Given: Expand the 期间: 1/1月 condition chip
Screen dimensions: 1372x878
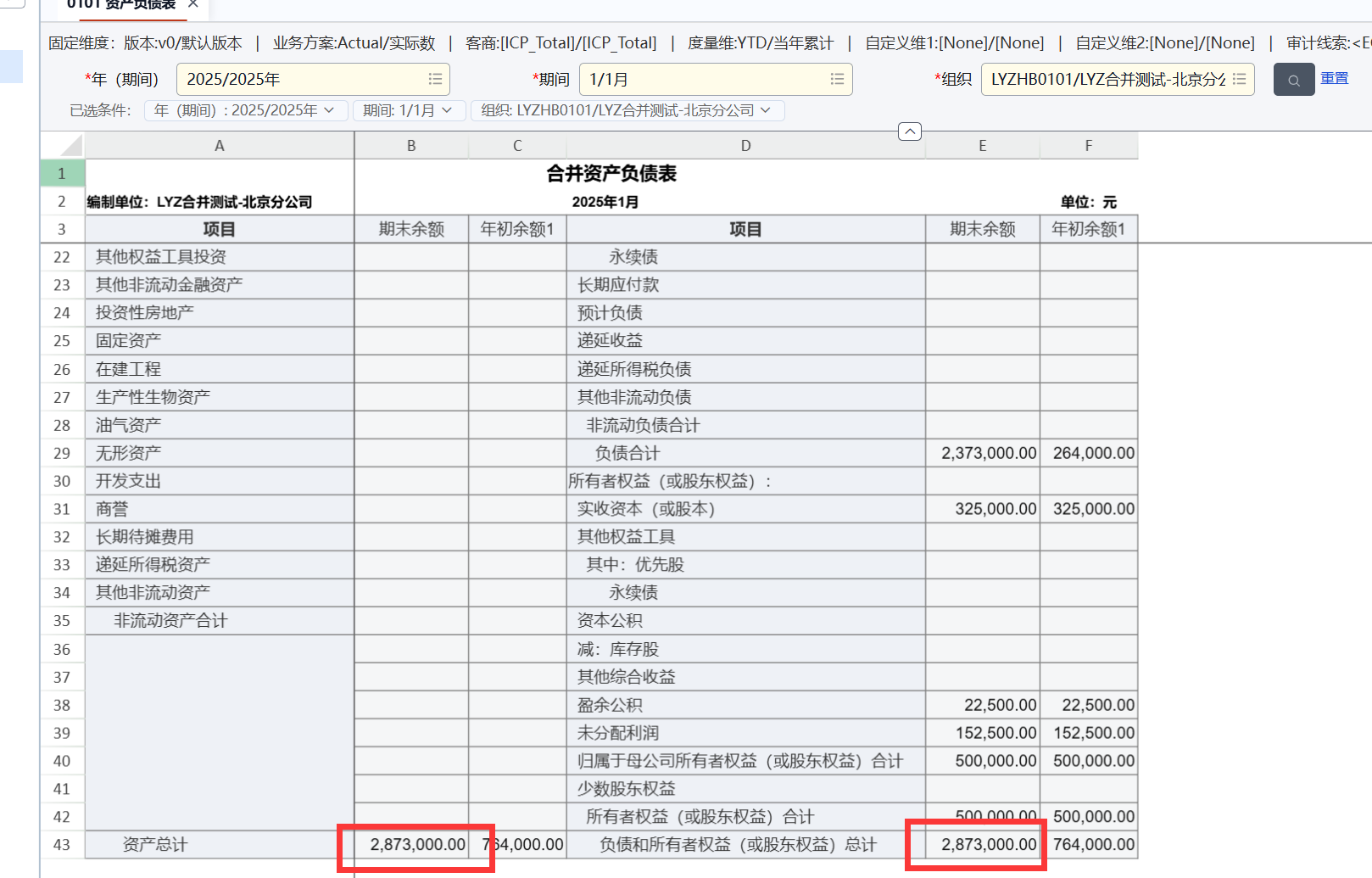Looking at the screenshot, I should point(447,110).
